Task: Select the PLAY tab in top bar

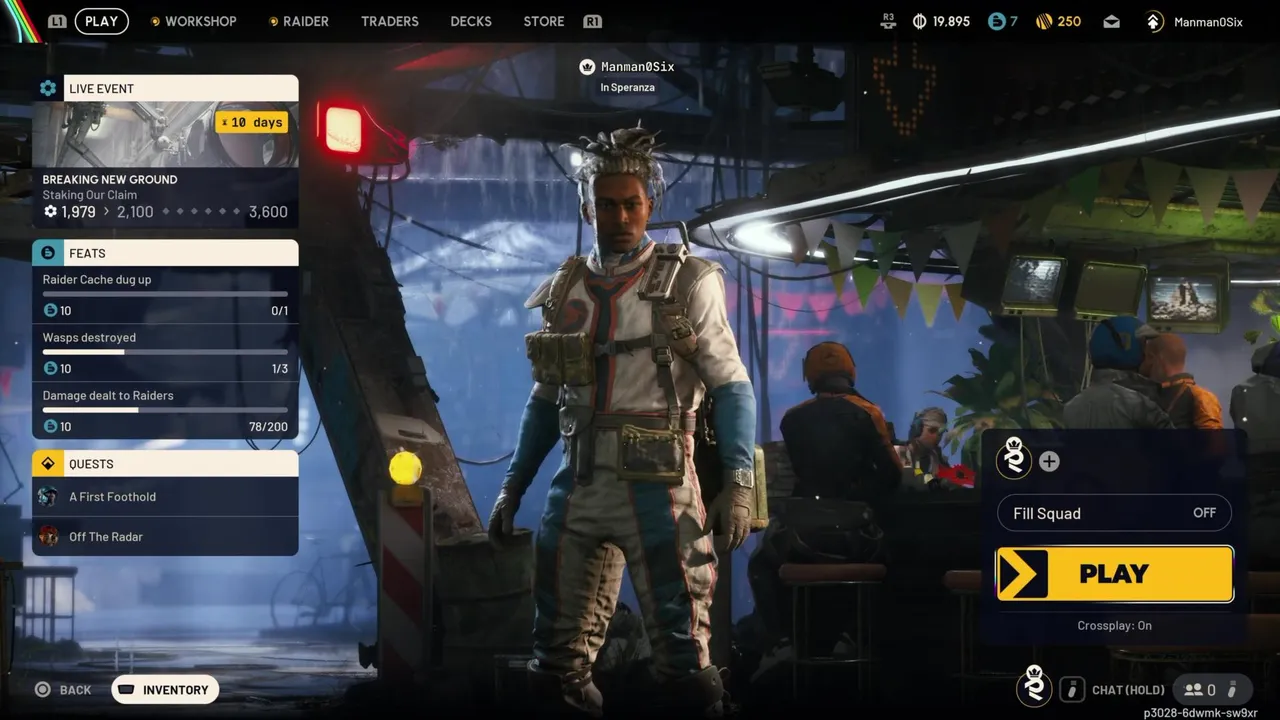Action: click(x=101, y=21)
